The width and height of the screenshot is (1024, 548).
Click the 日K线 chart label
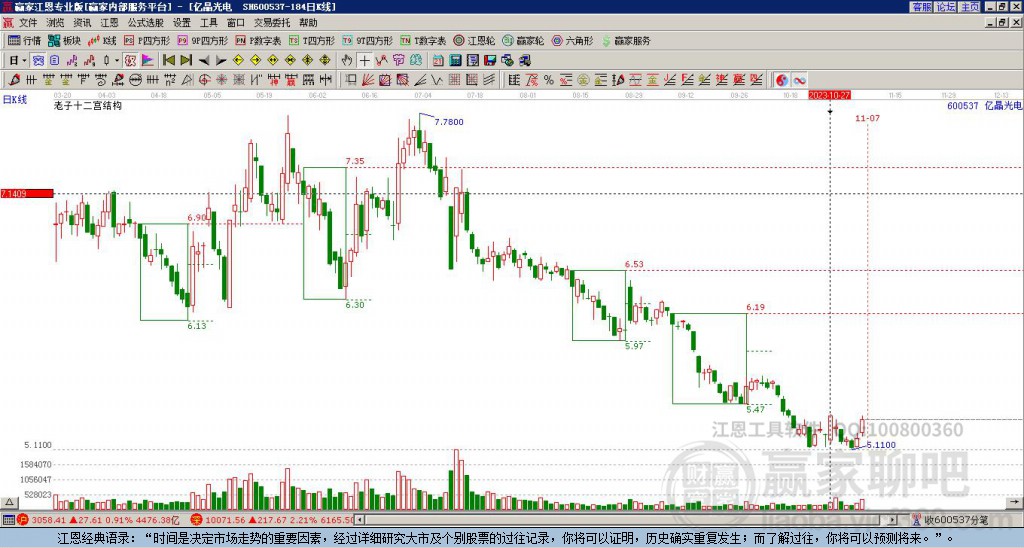pyautogui.click(x=14, y=100)
